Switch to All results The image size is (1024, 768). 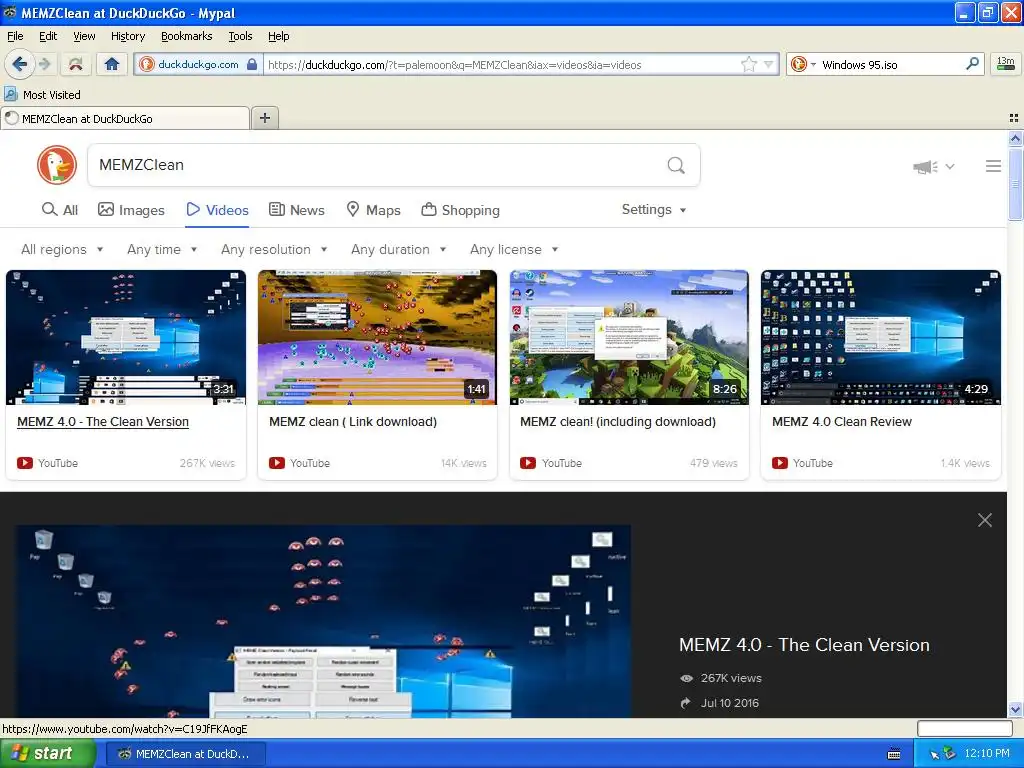click(60, 210)
